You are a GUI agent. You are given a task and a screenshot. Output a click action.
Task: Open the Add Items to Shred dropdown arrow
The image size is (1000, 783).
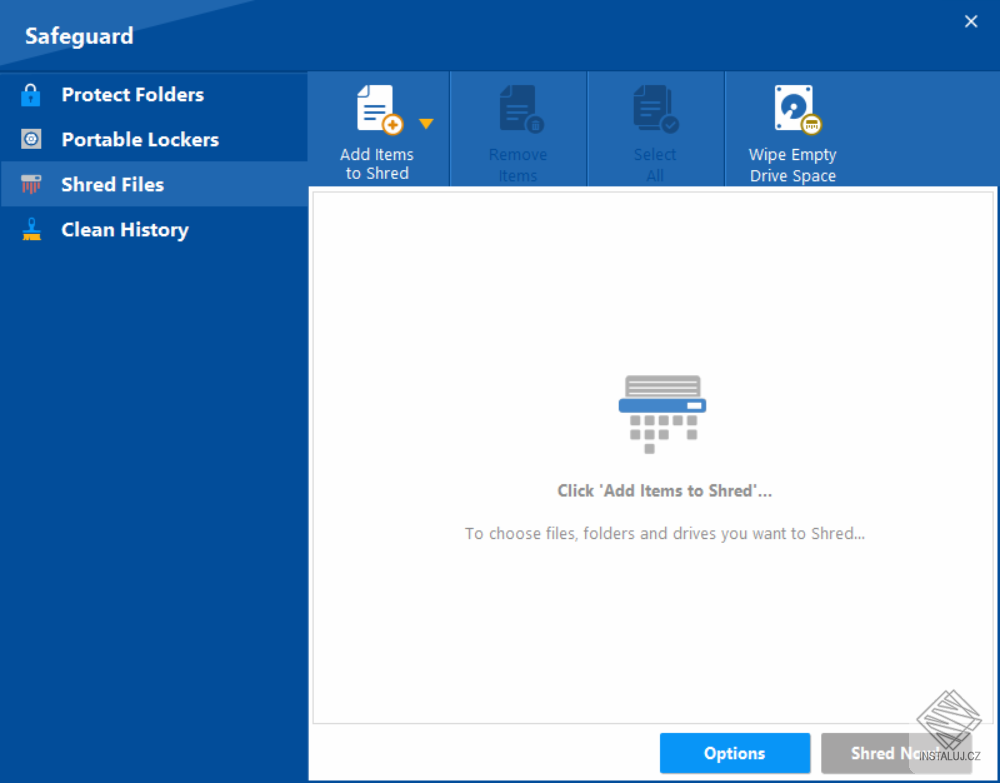[426, 122]
